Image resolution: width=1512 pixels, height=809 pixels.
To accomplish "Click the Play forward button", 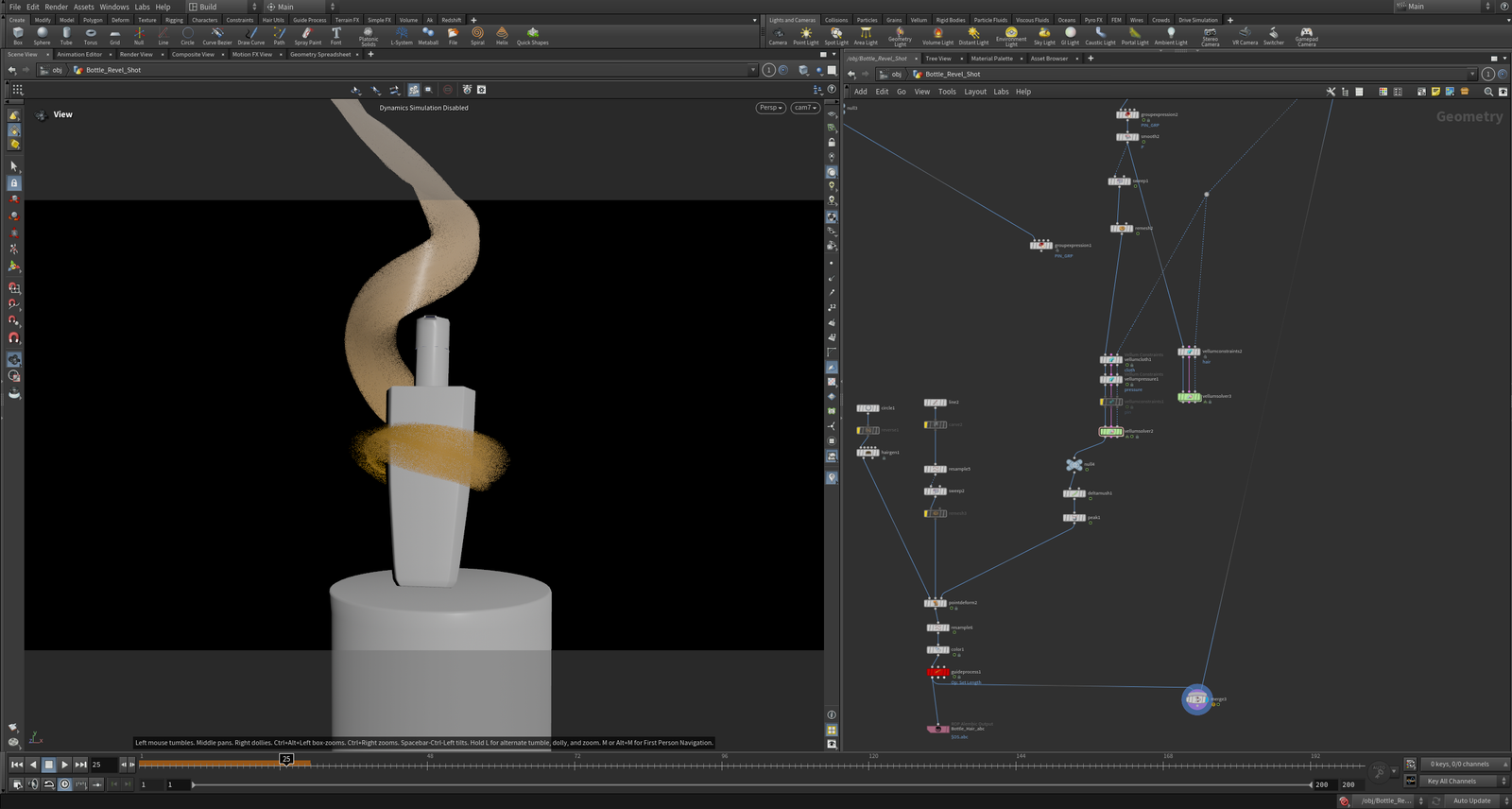I will 65,765.
